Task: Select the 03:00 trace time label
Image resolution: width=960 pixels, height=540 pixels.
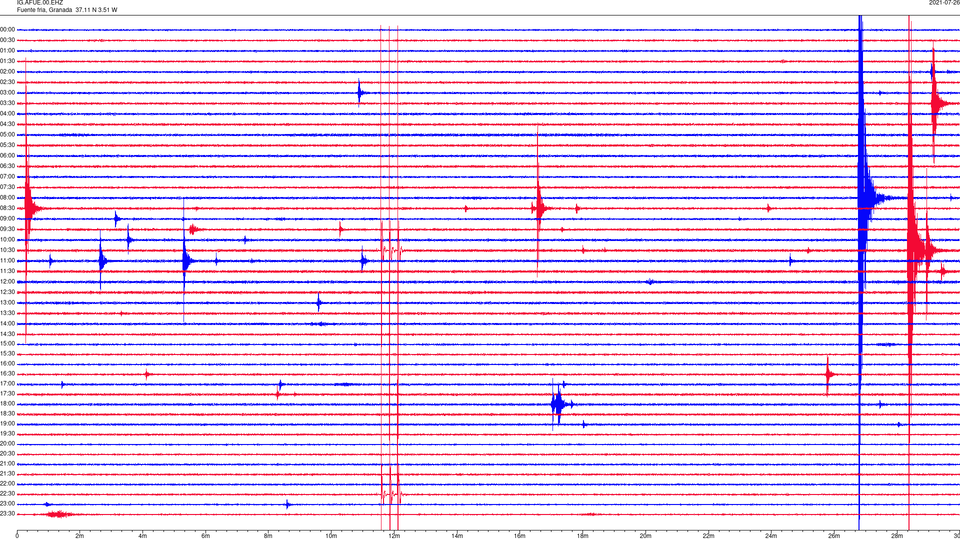Action: pyautogui.click(x=8, y=92)
